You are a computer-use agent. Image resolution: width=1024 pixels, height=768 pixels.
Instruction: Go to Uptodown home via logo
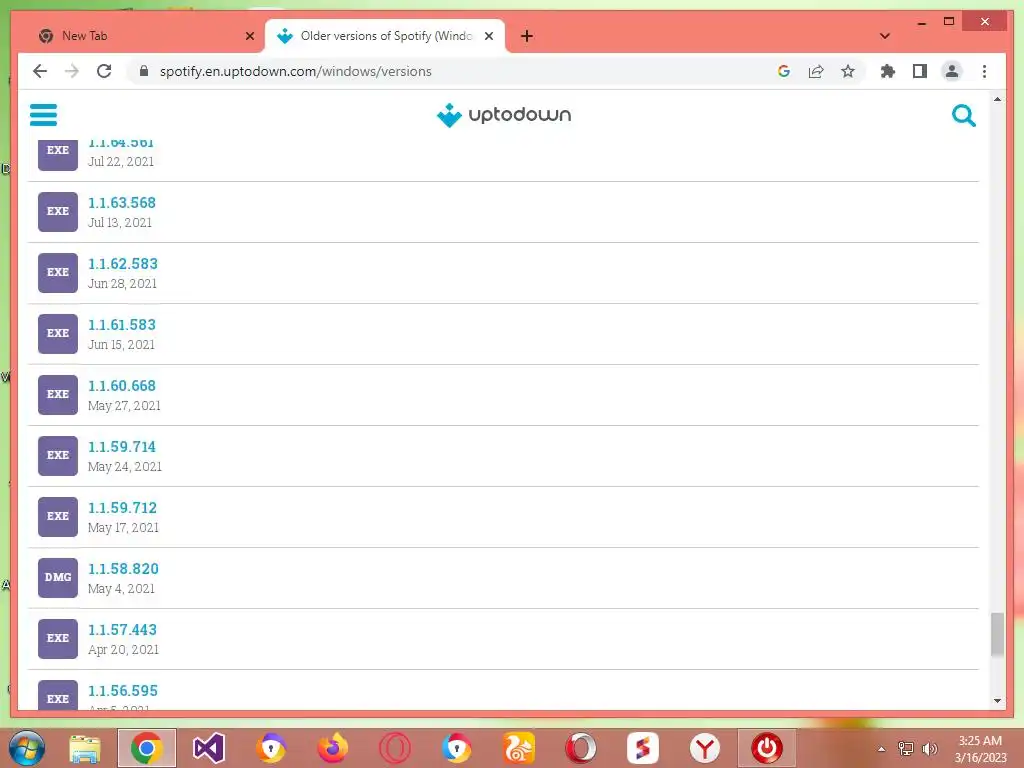click(x=504, y=115)
